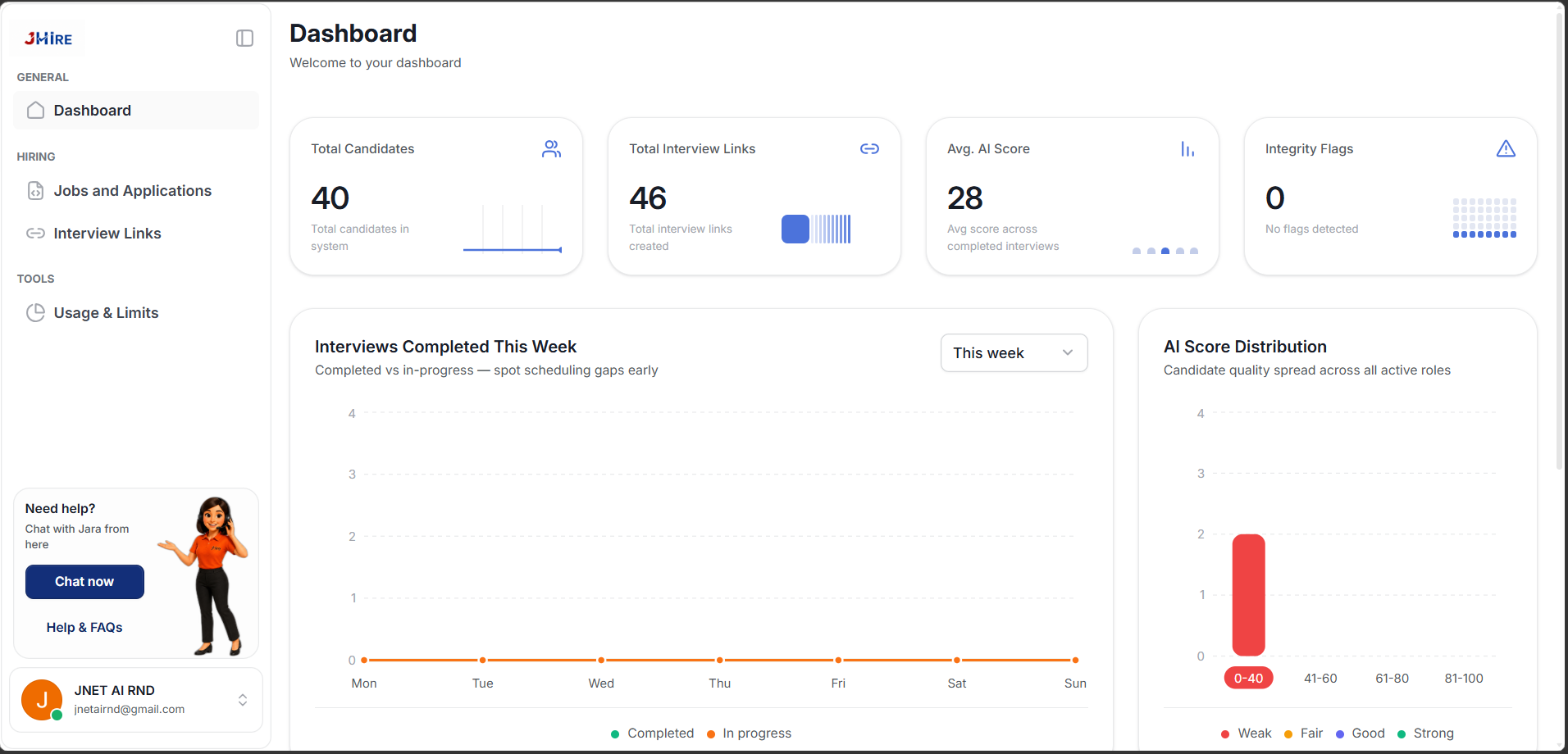The image size is (1568, 754).
Task: Open Jobs and Applications page
Action: pos(136,191)
